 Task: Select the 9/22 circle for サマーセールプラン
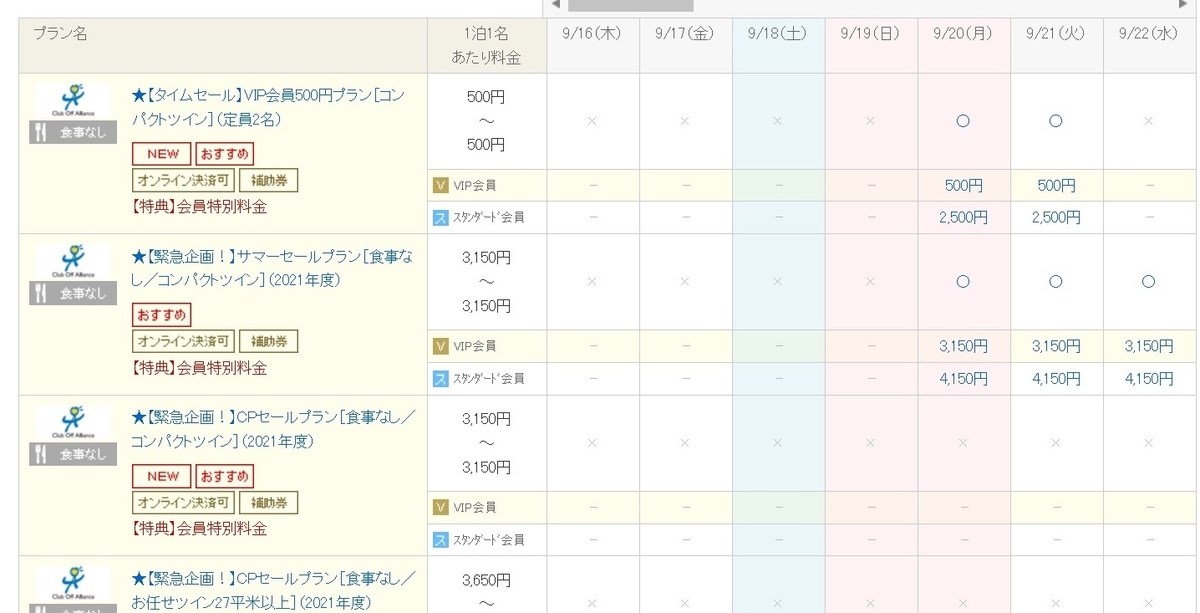(1148, 282)
